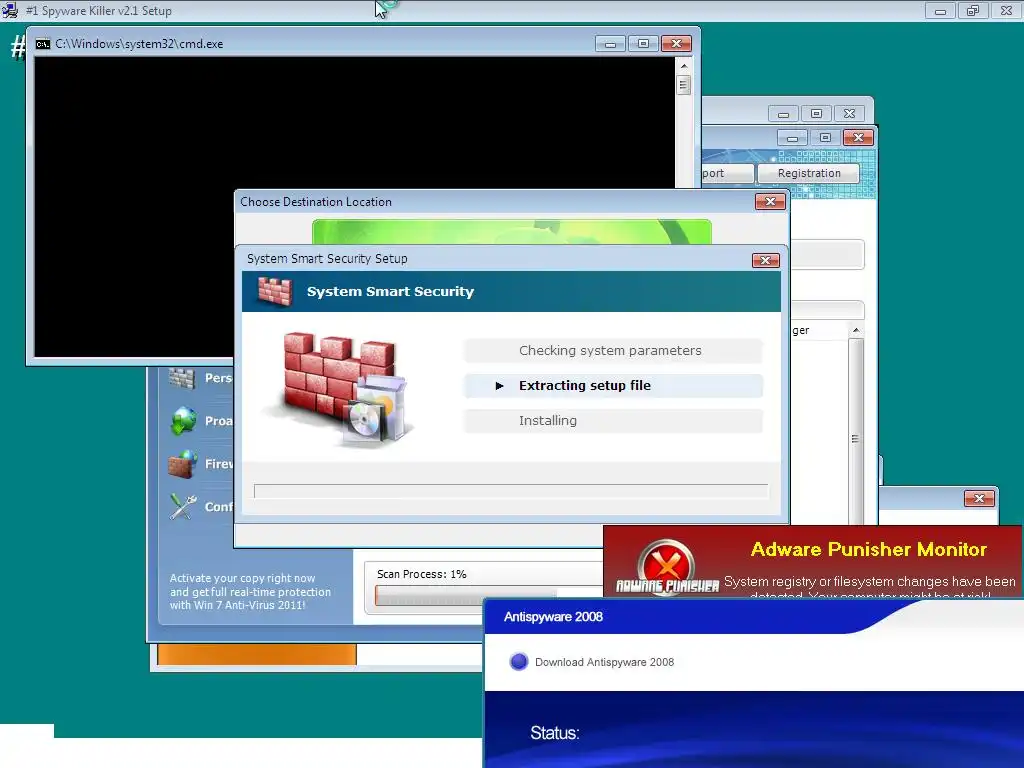Viewport: 1024px width, 768px height.
Task: Click the Extracting setup file step
Action: [613, 385]
